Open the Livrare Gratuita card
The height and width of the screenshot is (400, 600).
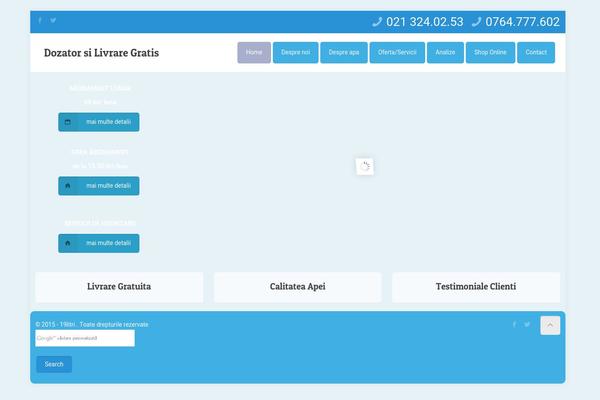tap(119, 287)
